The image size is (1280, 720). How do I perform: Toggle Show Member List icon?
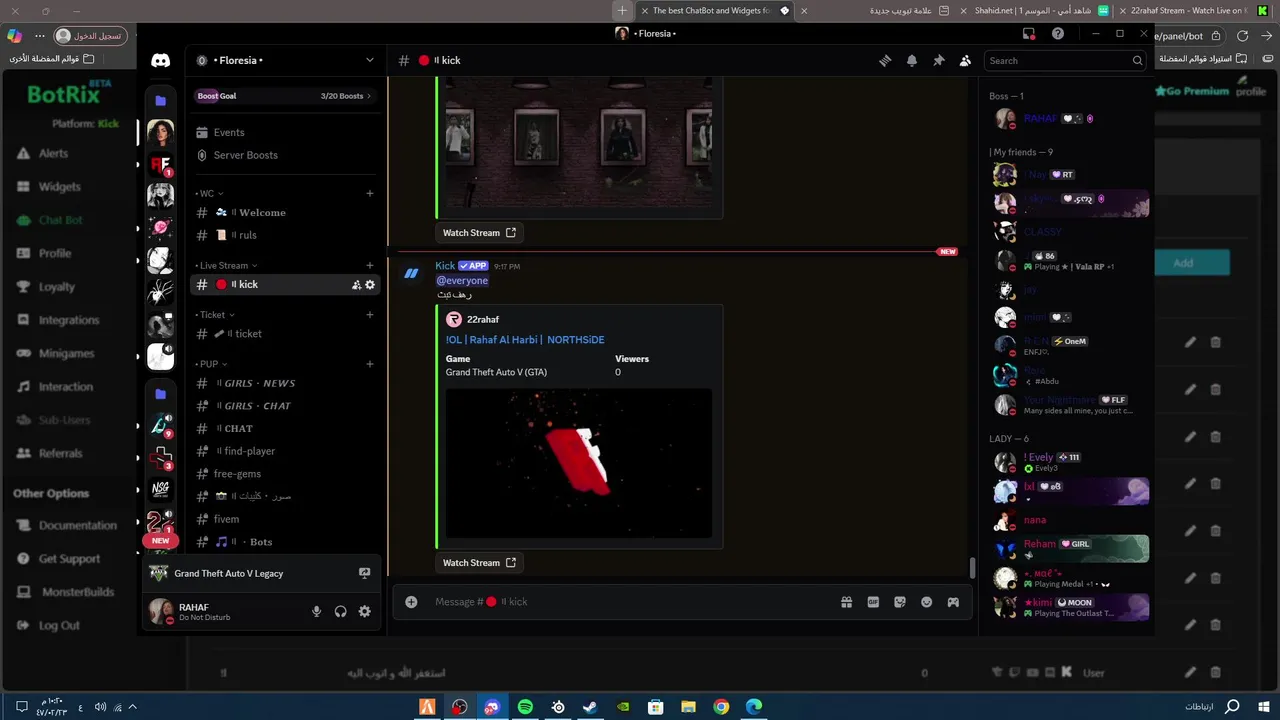[965, 61]
